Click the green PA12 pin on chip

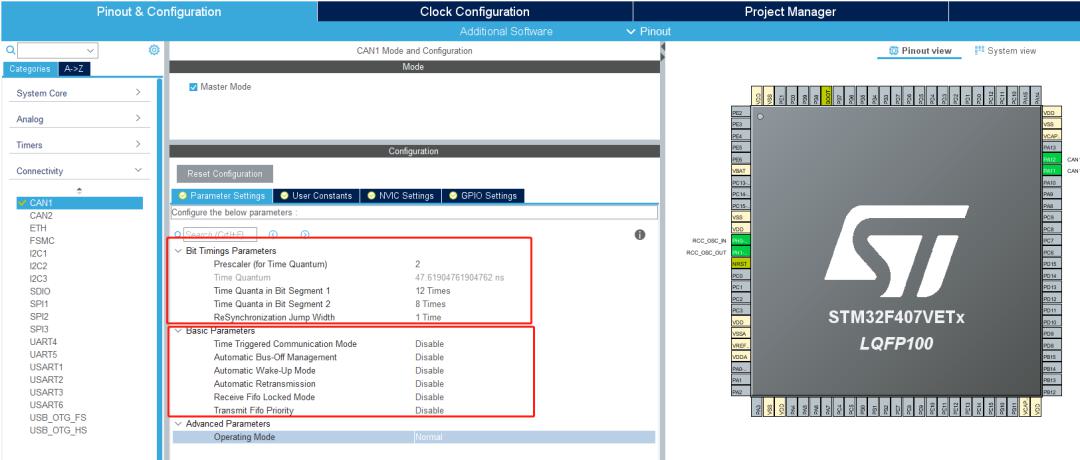click(x=1049, y=159)
